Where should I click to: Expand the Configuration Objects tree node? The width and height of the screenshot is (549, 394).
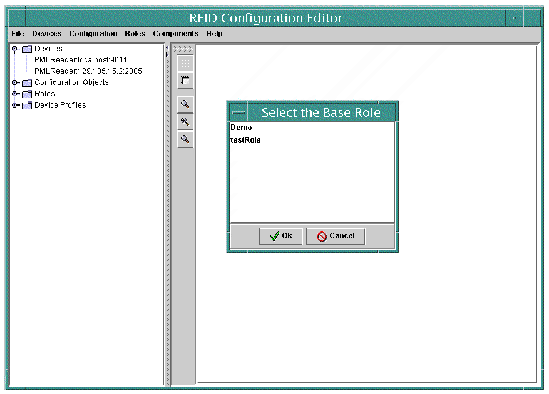click(15, 83)
